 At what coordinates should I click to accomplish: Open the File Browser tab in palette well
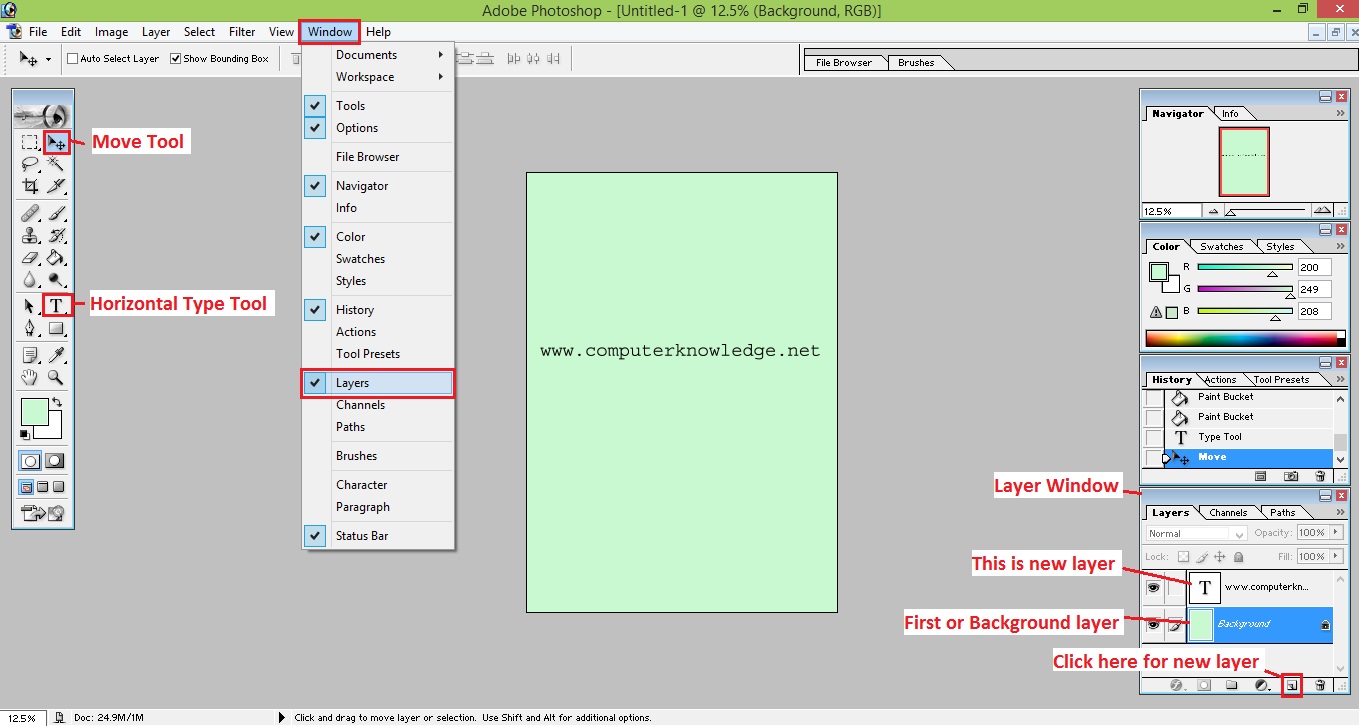844,62
